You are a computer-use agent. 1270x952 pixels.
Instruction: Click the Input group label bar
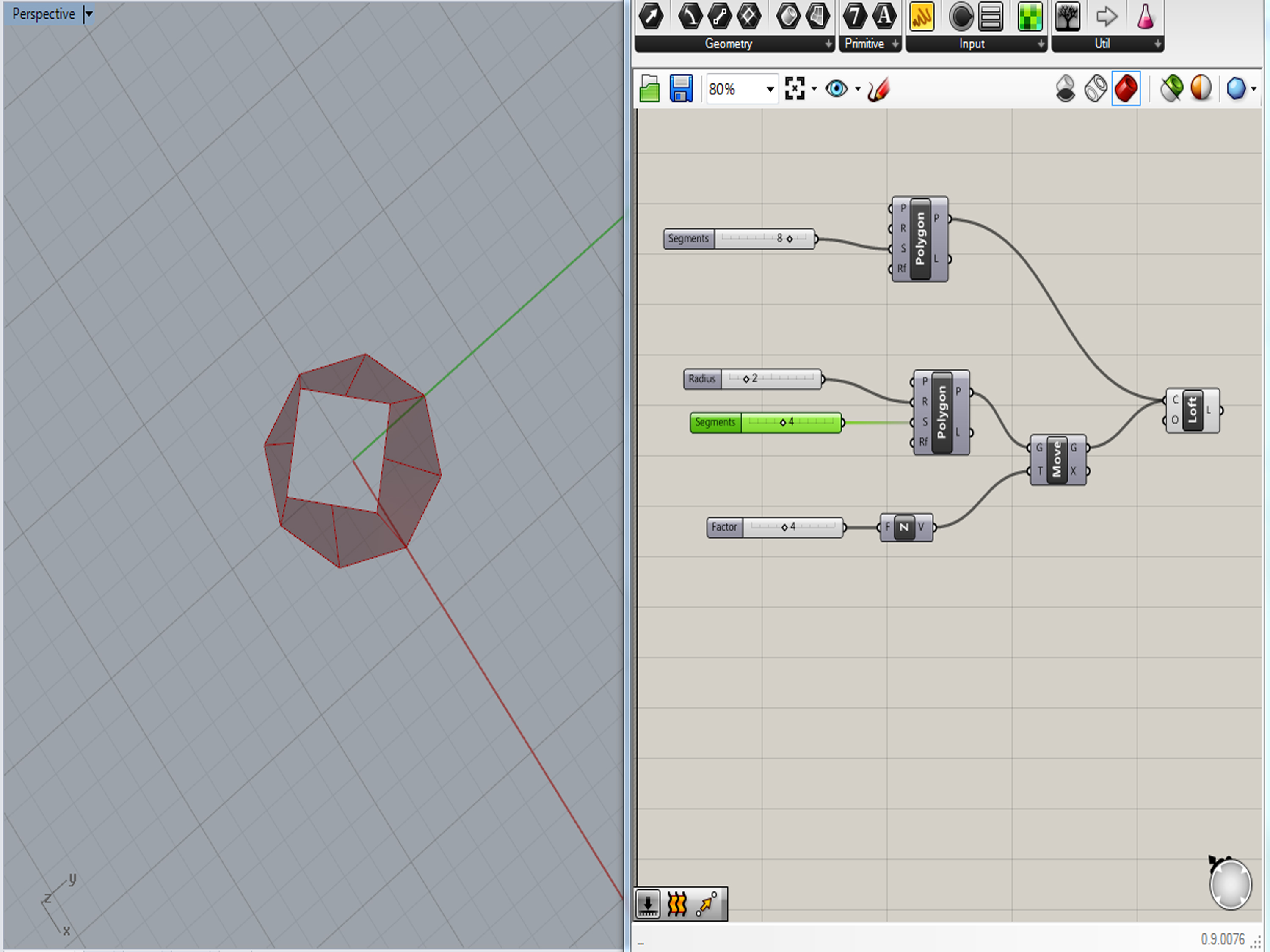tap(976, 44)
